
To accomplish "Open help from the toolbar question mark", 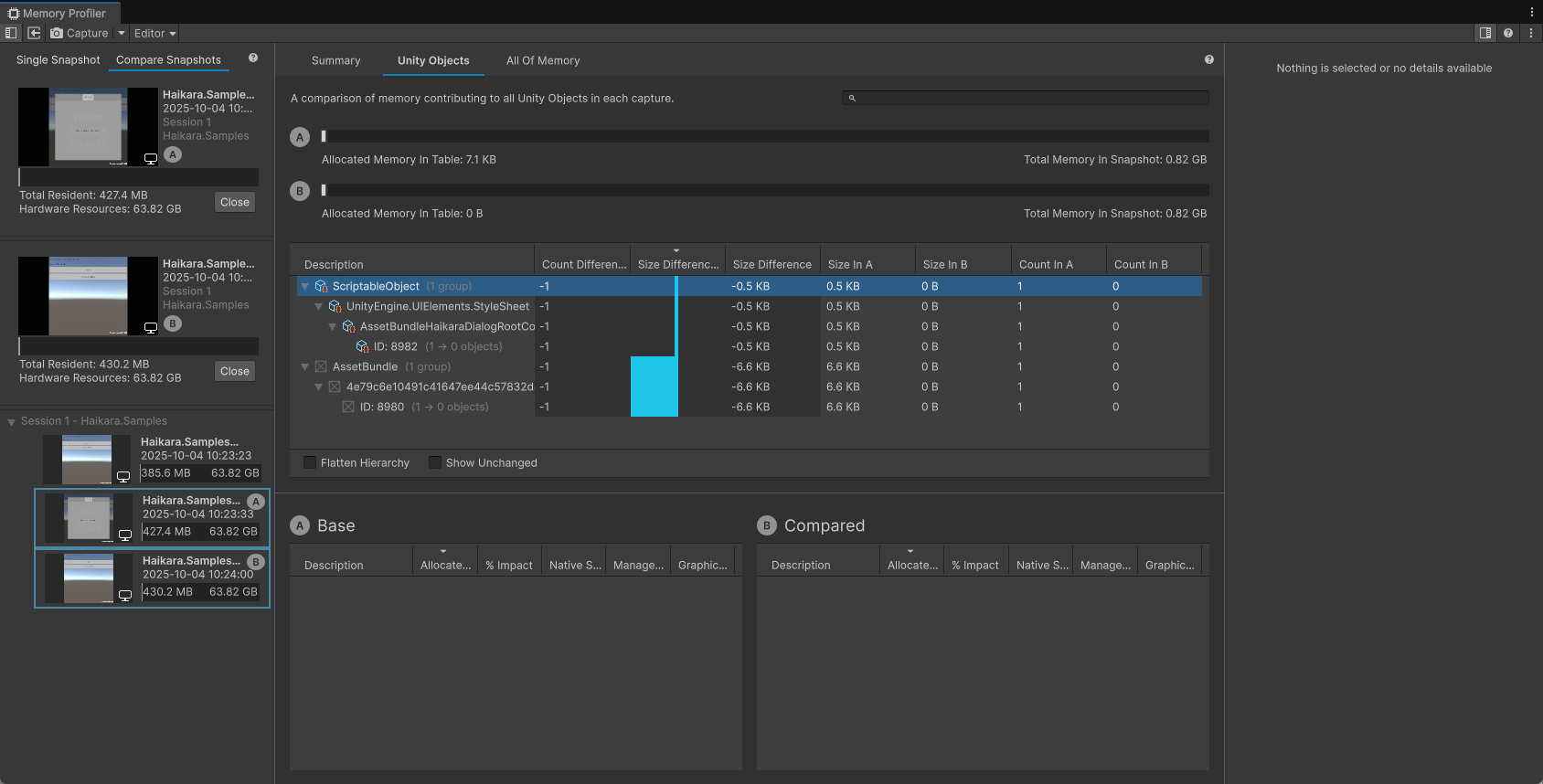I will [x=1508, y=33].
